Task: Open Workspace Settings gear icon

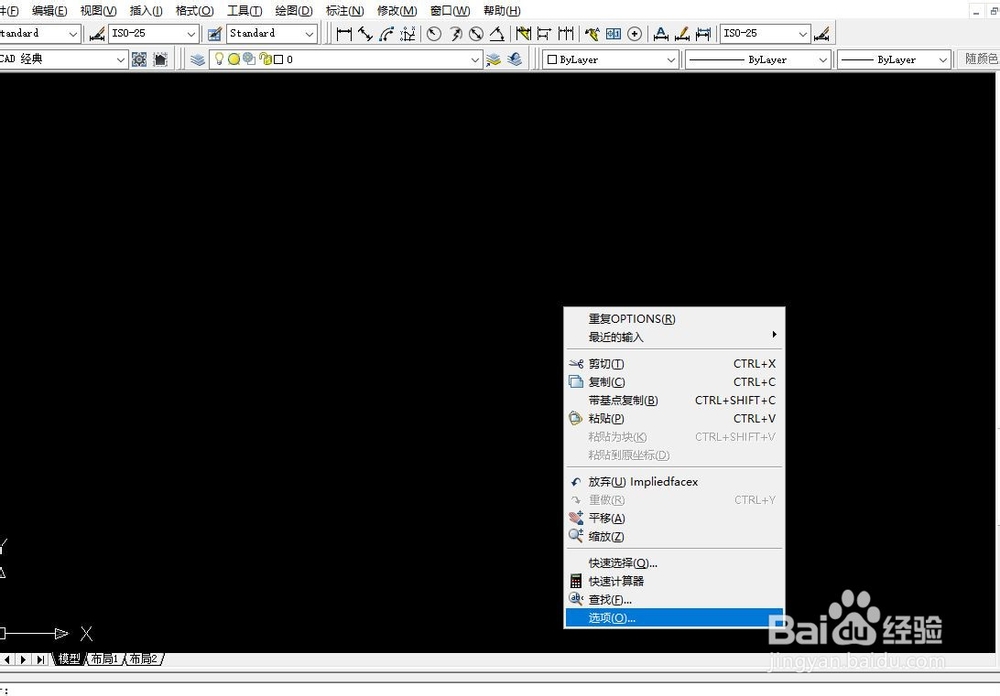Action: click(139, 59)
